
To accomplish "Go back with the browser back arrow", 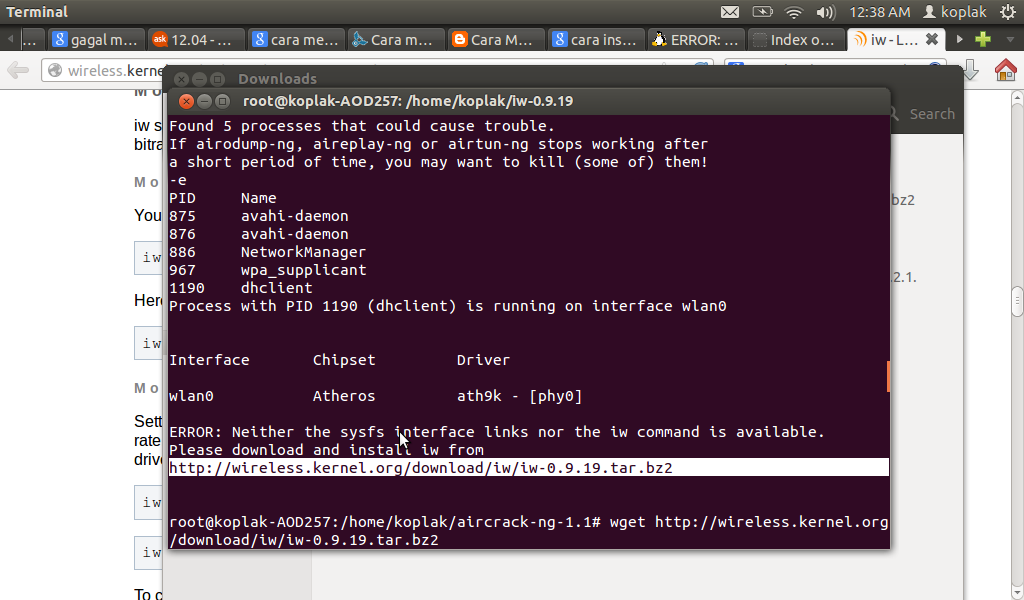I will tap(18, 70).
